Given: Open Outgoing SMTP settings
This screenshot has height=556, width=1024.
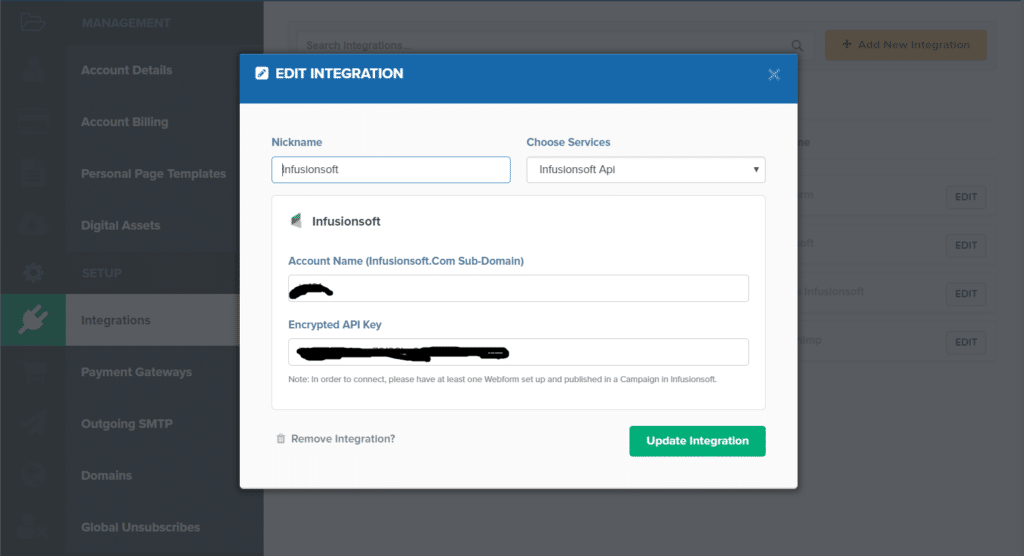Looking at the screenshot, I should pos(127,424).
